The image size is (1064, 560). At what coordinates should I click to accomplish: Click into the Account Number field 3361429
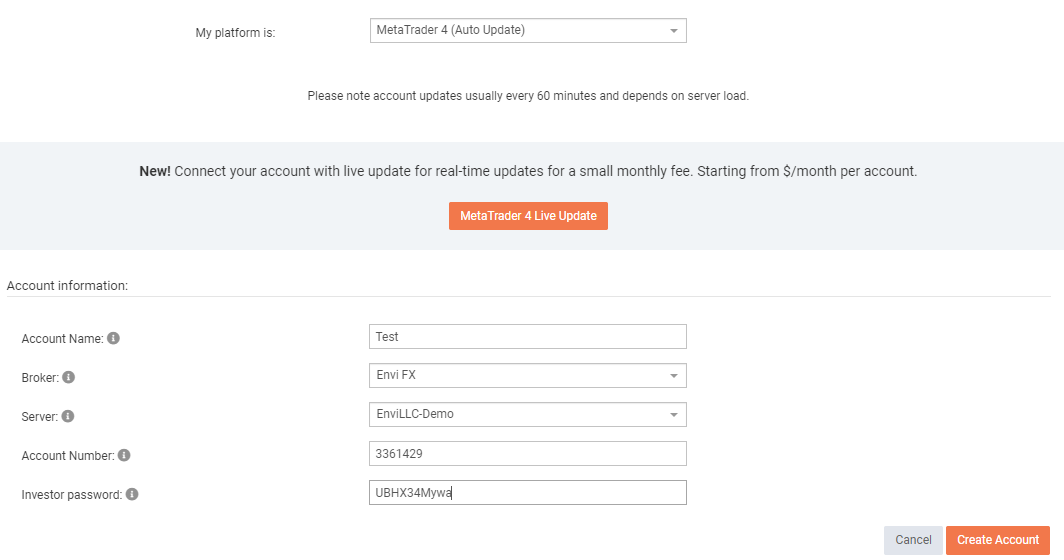(x=528, y=453)
